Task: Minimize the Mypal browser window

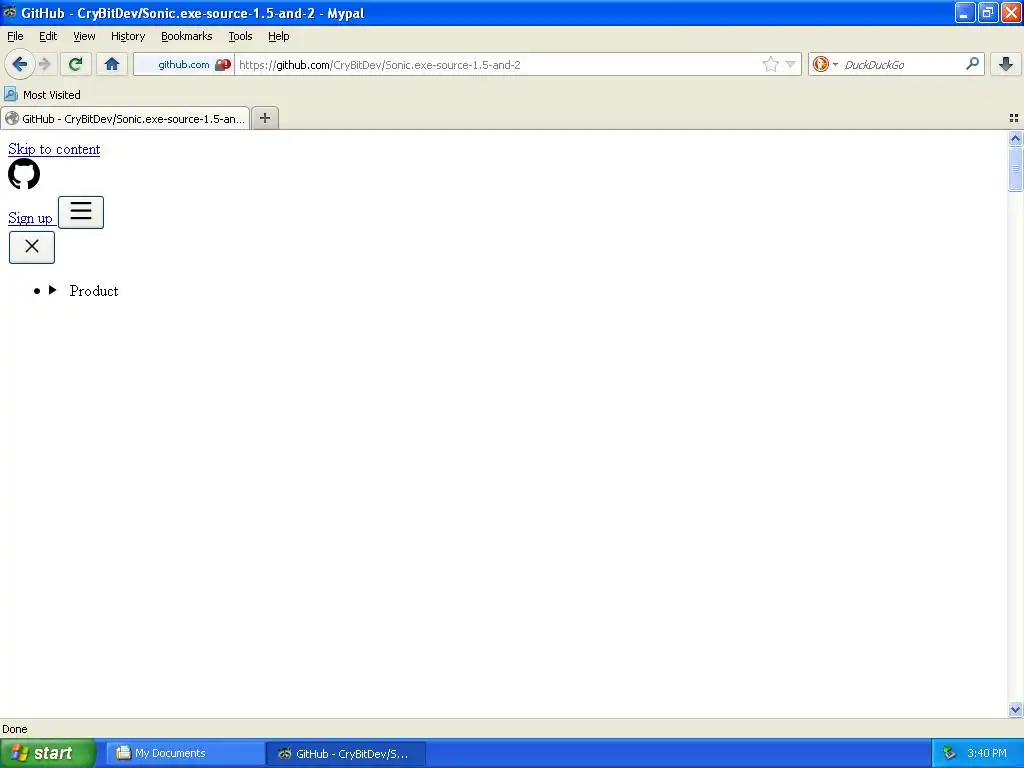Action: pyautogui.click(x=965, y=12)
